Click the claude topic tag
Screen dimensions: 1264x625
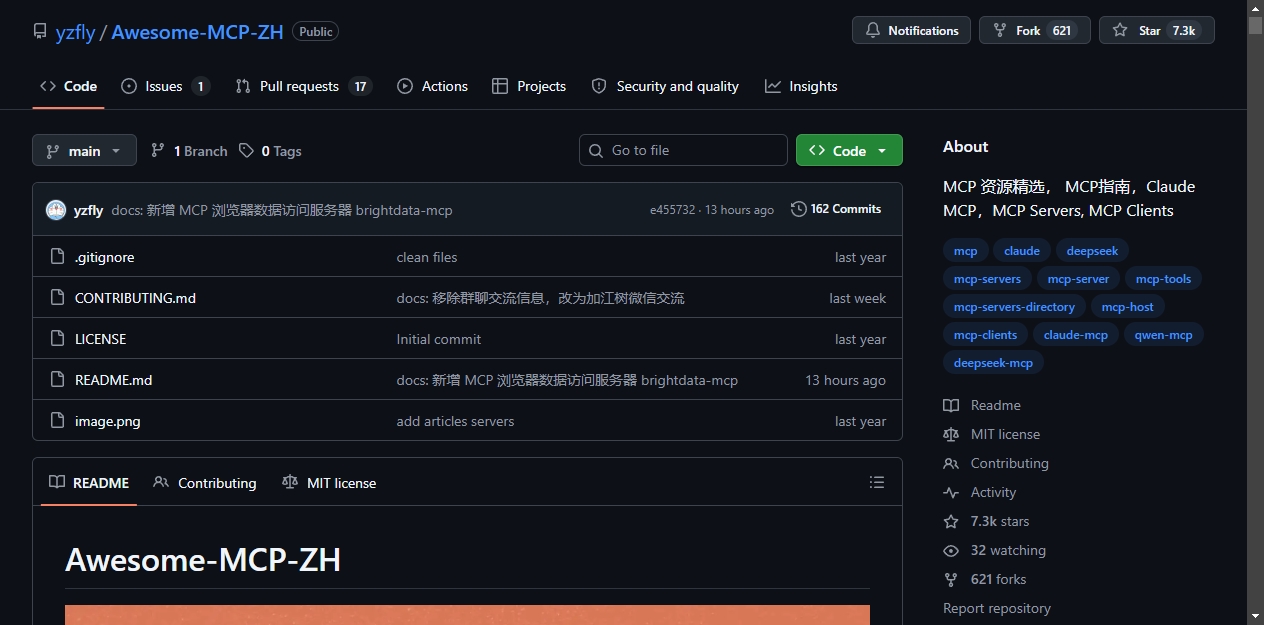click(1022, 251)
